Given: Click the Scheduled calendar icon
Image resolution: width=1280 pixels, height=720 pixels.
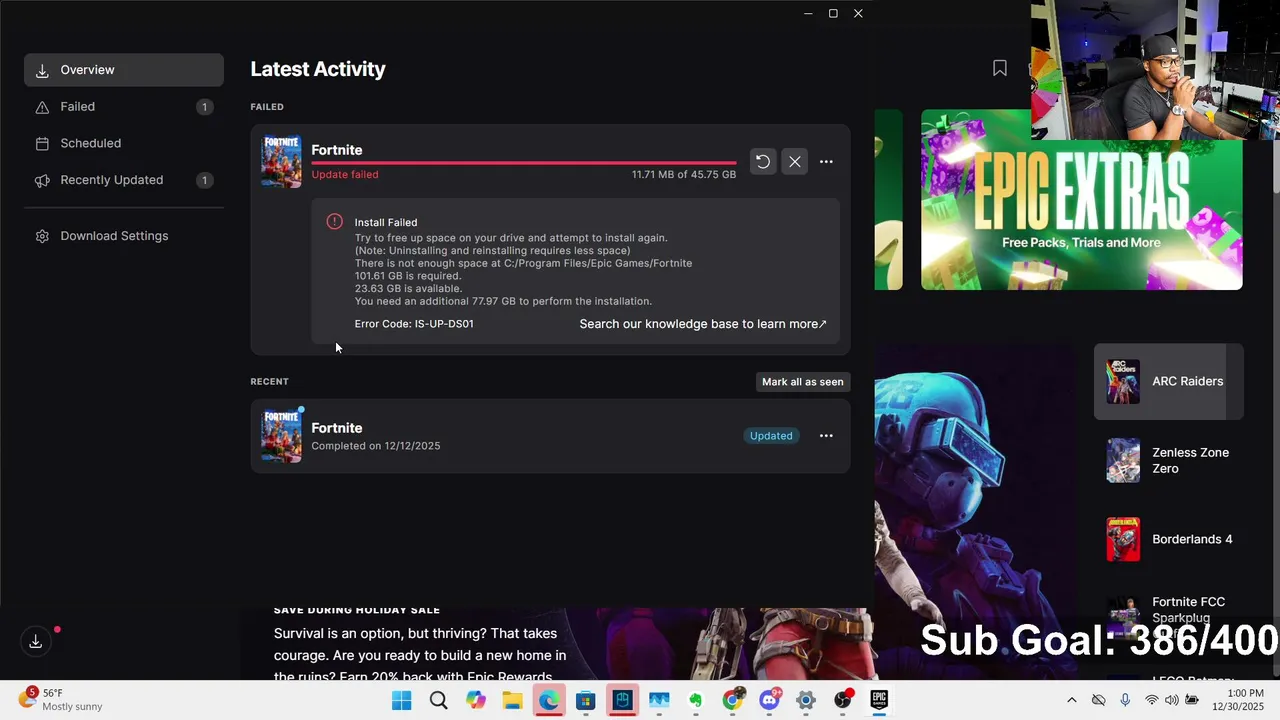Looking at the screenshot, I should pos(42,143).
